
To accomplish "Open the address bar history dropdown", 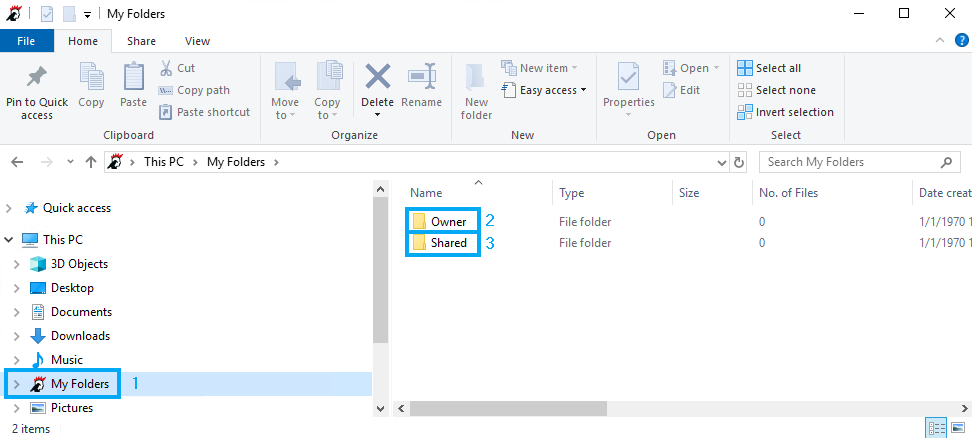I will 722,162.
